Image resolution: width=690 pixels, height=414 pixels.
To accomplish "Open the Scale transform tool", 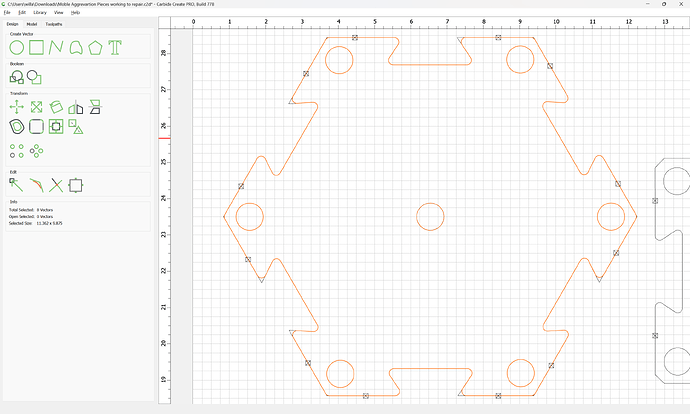I will coord(37,107).
